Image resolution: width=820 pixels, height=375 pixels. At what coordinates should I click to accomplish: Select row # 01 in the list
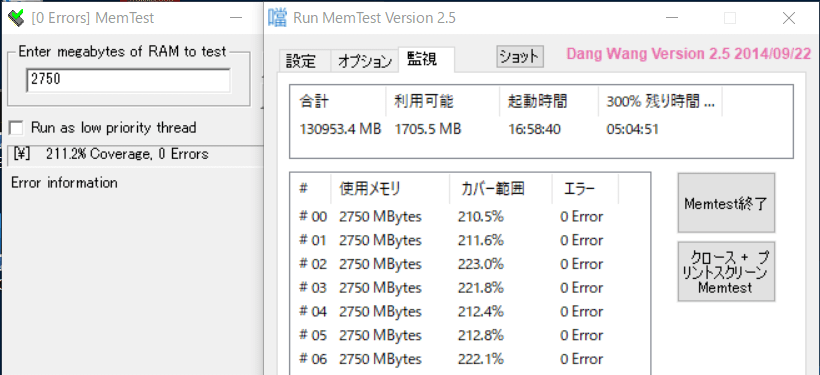pos(470,241)
